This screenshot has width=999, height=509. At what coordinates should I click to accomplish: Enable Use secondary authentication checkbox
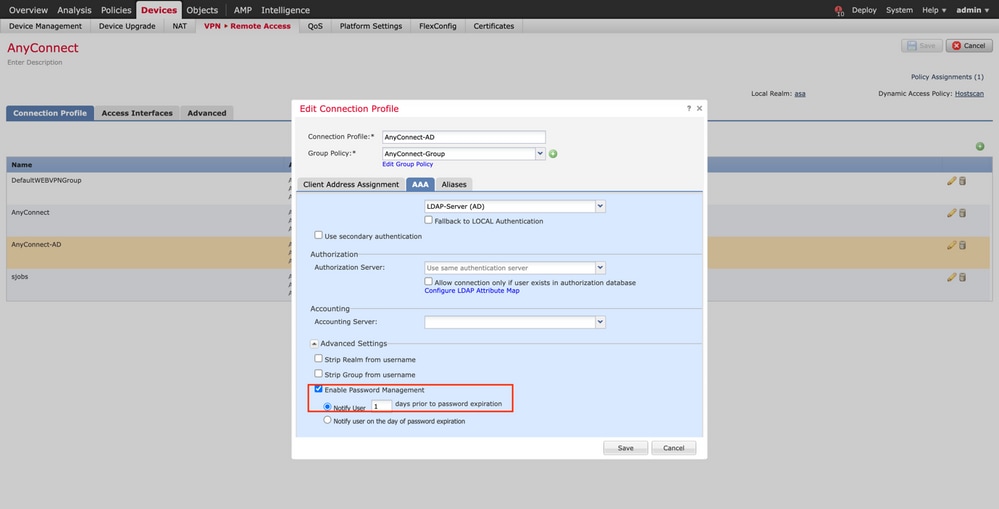pyautogui.click(x=319, y=235)
